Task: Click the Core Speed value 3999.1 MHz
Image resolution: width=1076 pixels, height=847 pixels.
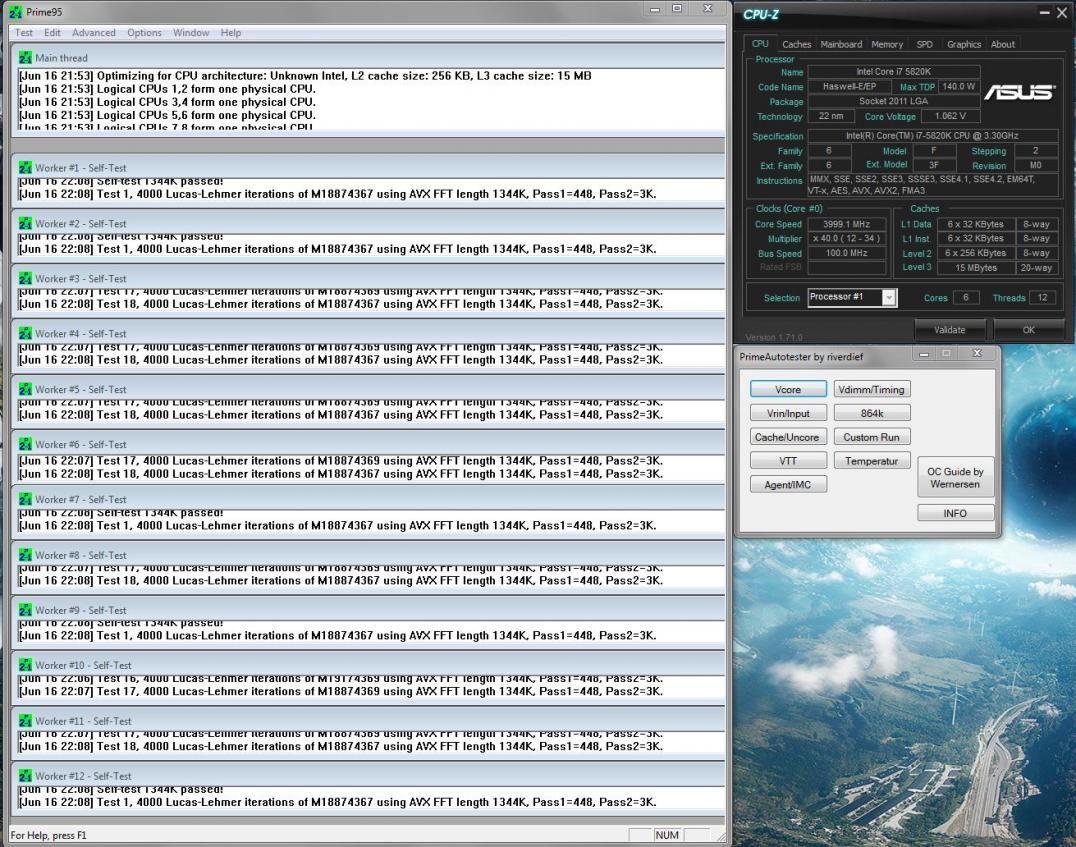Action: click(846, 224)
